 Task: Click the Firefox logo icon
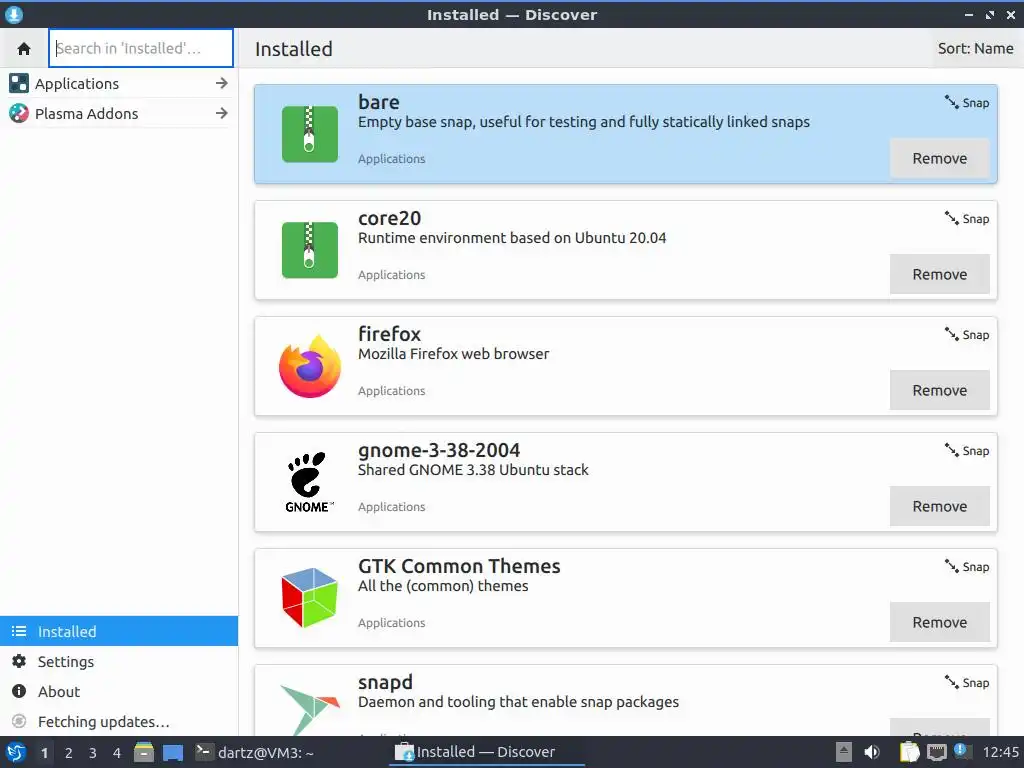310,366
